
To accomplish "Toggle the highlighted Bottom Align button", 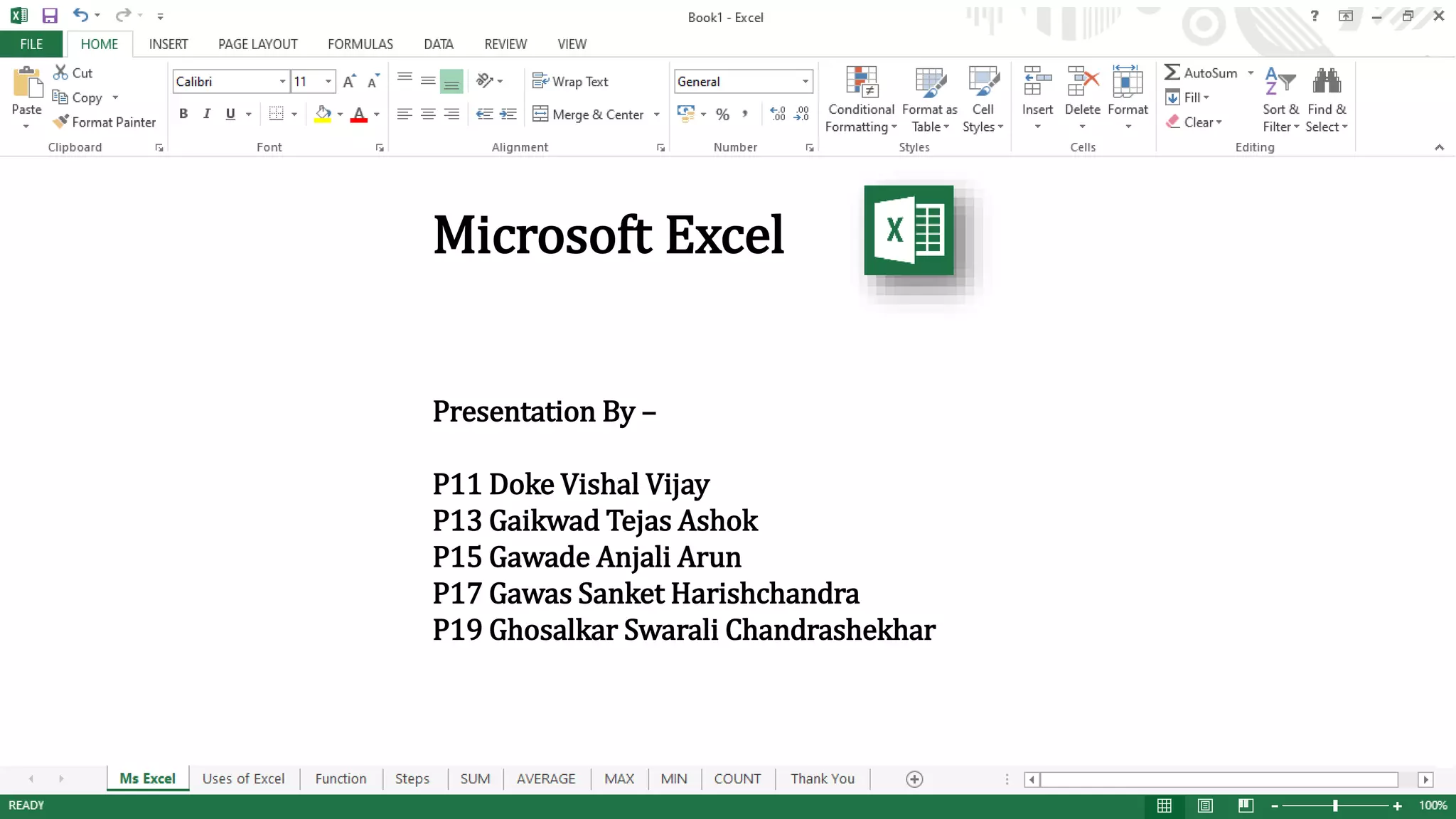I will coord(451,81).
